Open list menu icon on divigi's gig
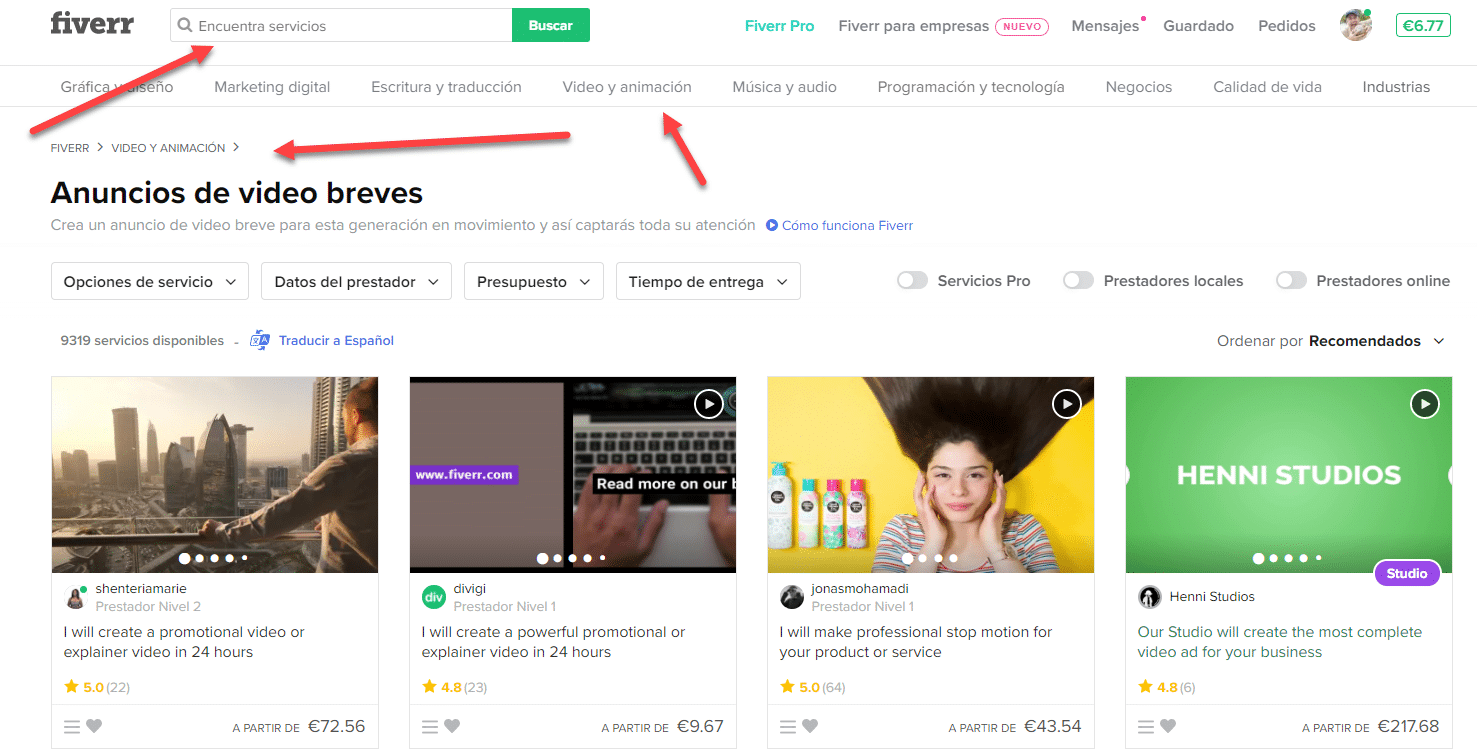This screenshot has height=752, width=1477. point(430,727)
